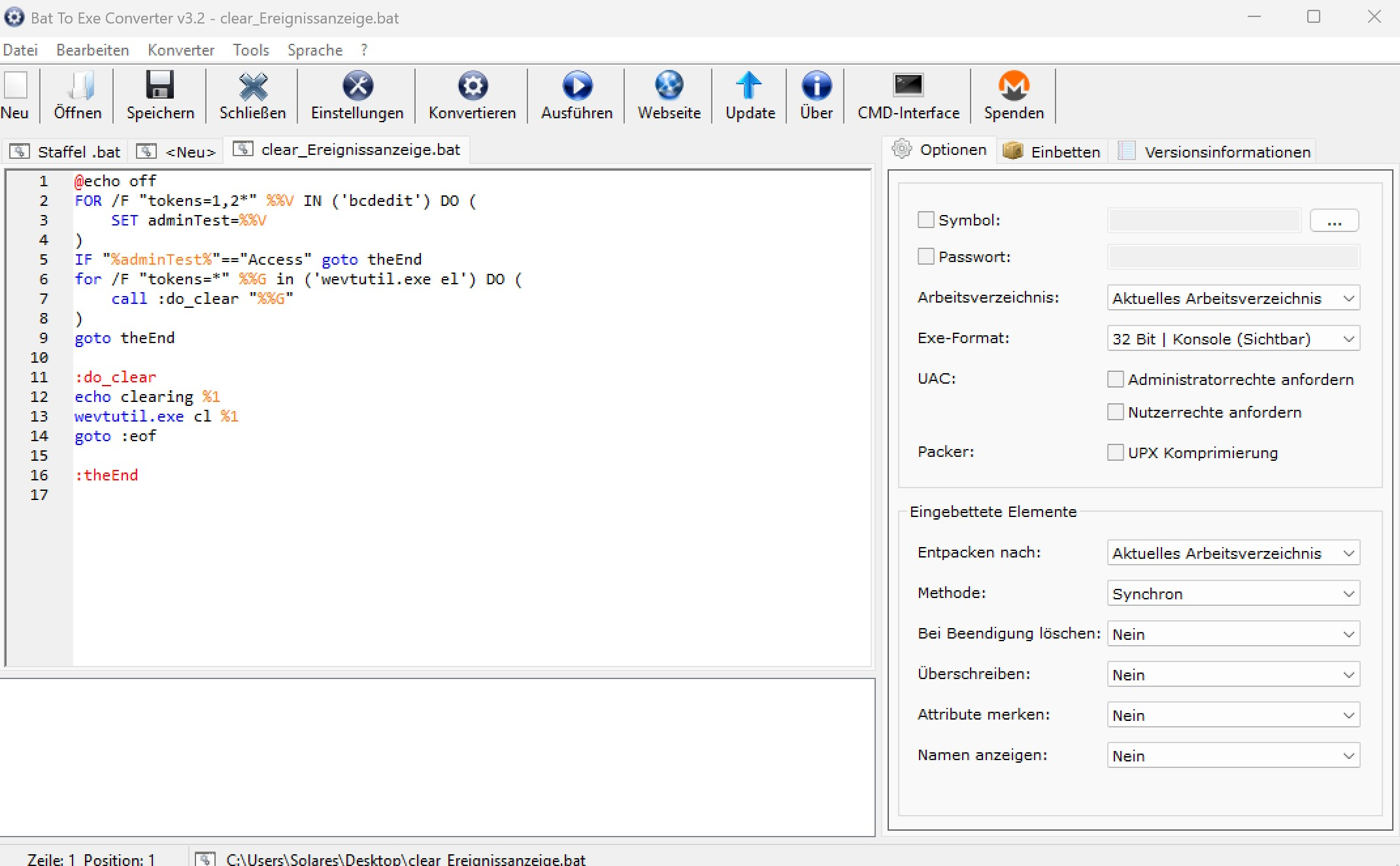Launch the CMD-Interface console icon
This screenshot has height=866, width=1400.
pos(908,86)
